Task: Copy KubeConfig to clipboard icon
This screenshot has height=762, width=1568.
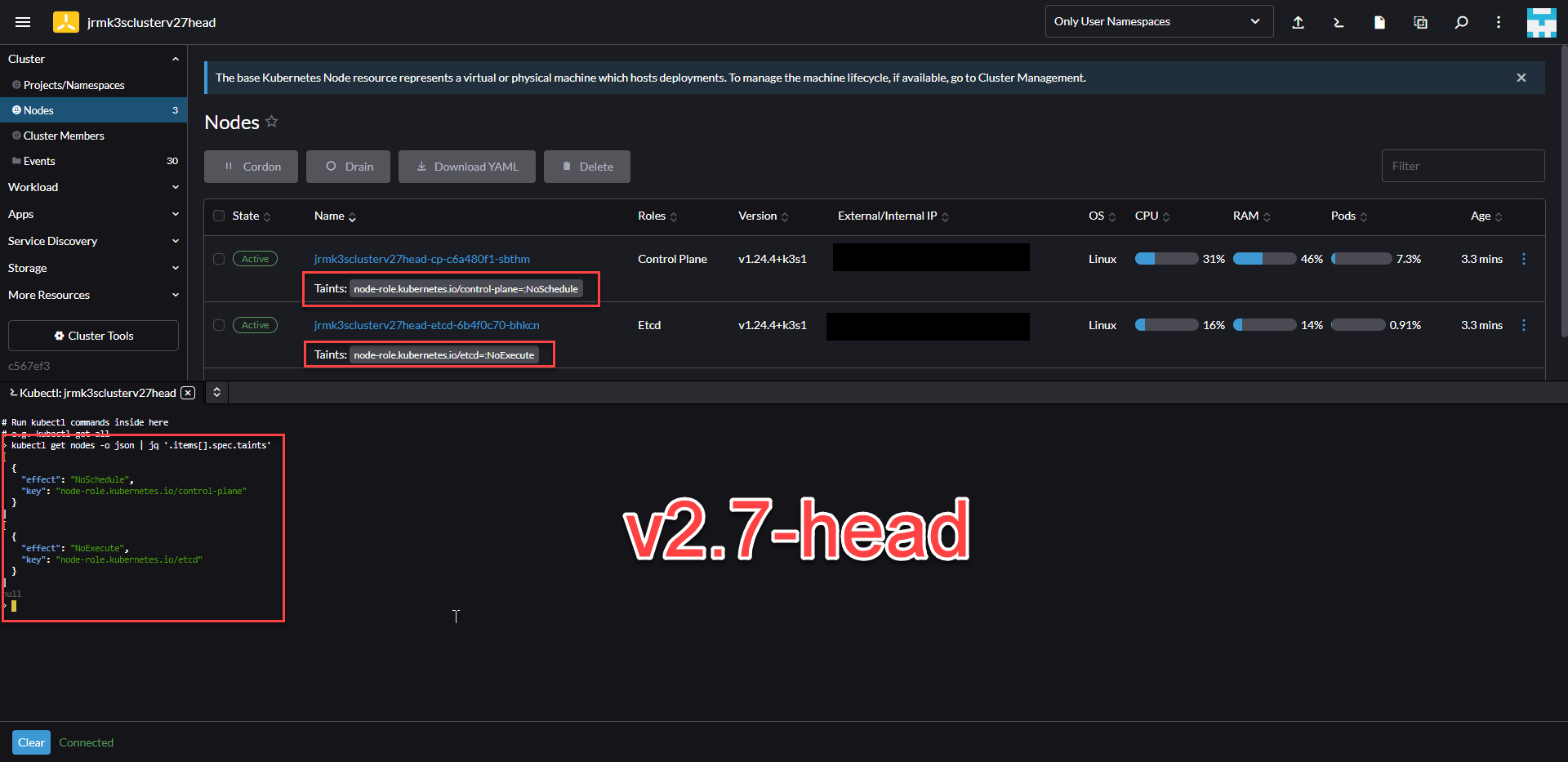Action: (1420, 22)
